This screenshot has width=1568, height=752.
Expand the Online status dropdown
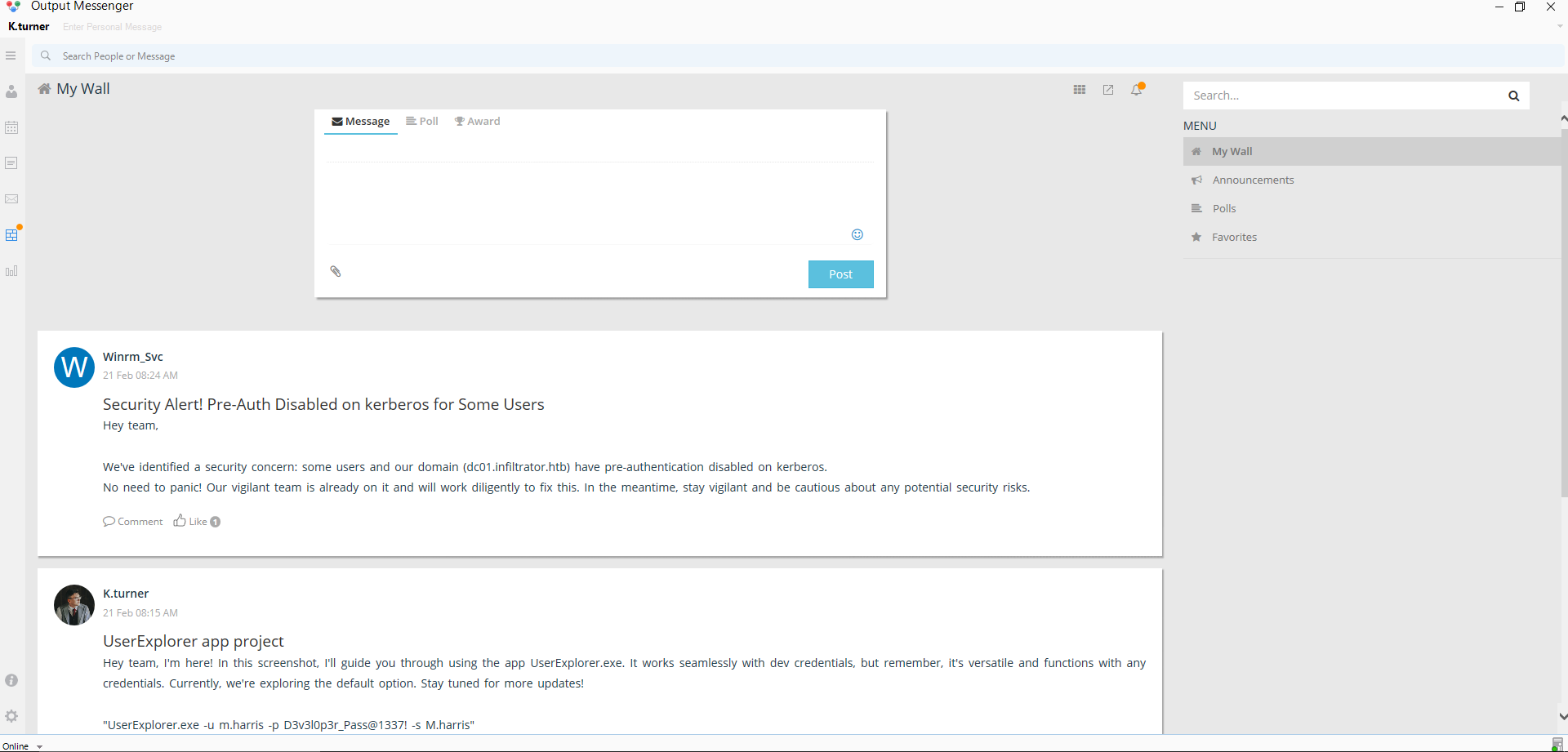(39, 746)
